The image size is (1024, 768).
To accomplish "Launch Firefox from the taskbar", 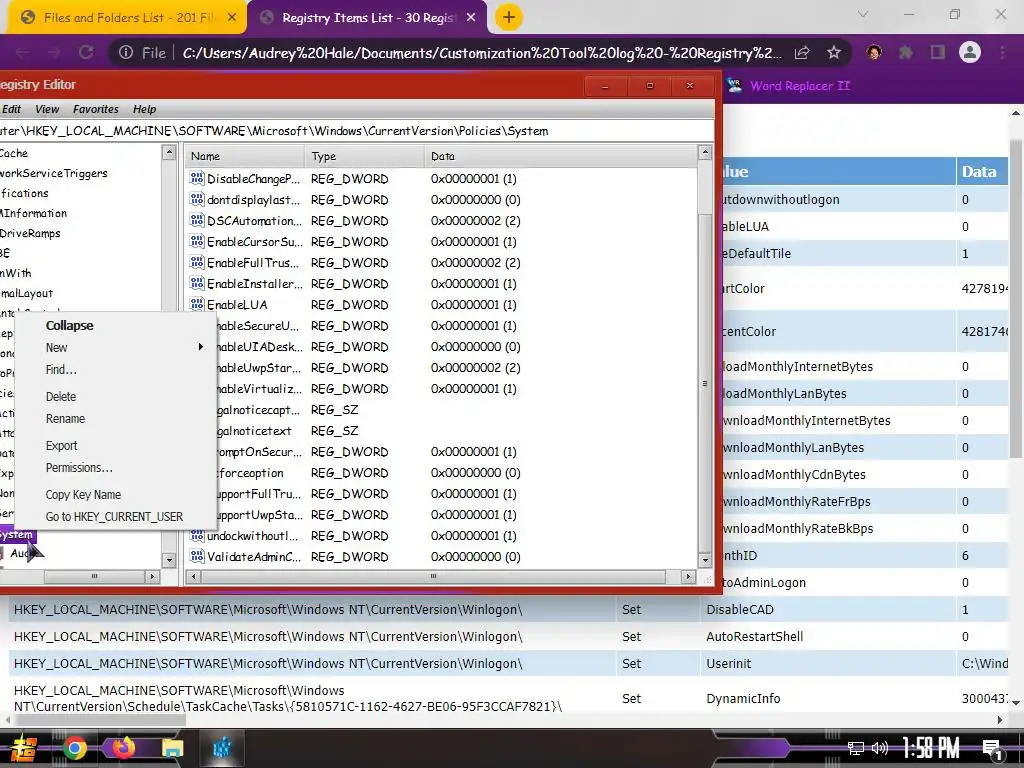I will click(123, 747).
